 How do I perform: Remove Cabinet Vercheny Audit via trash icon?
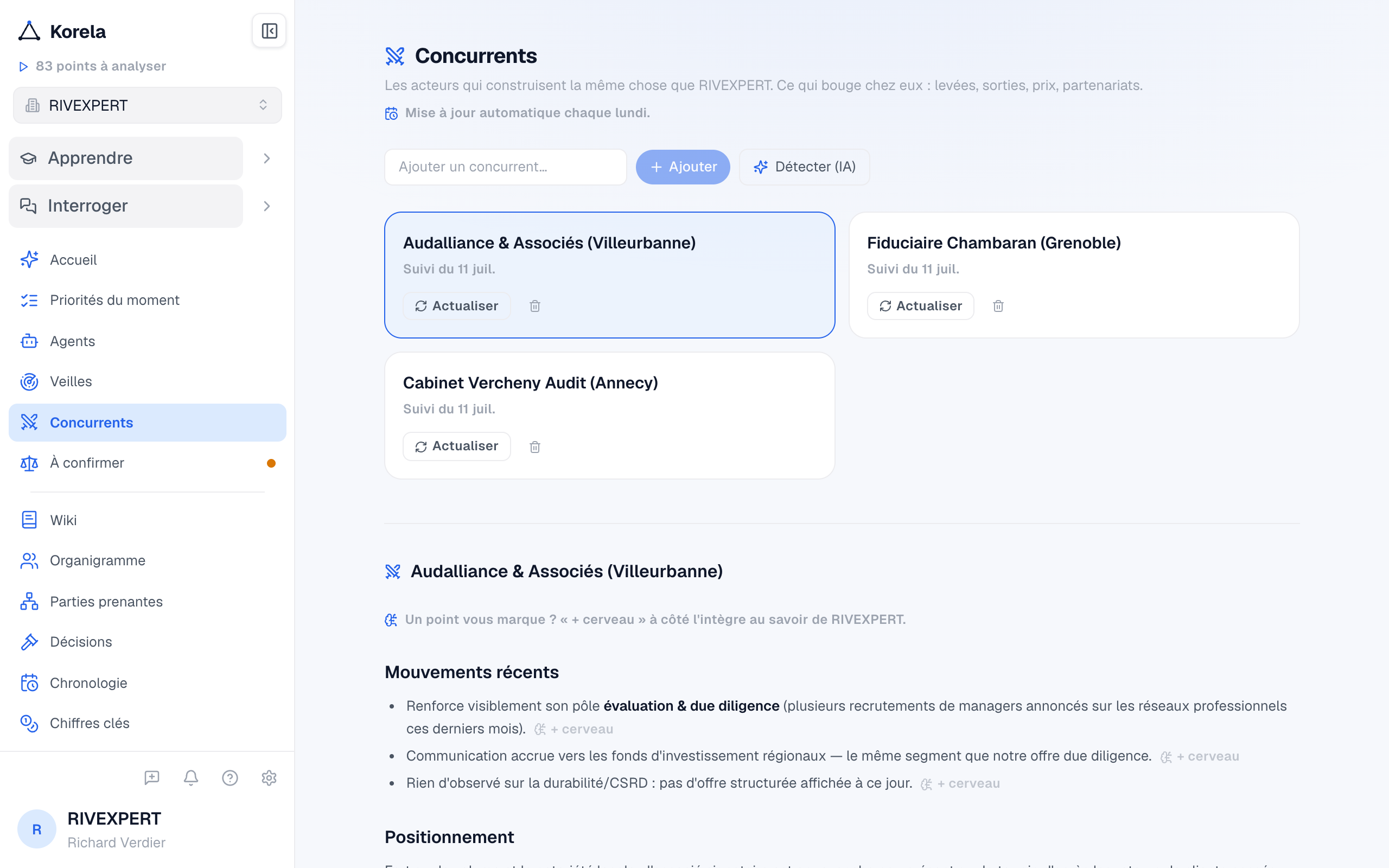point(535,446)
